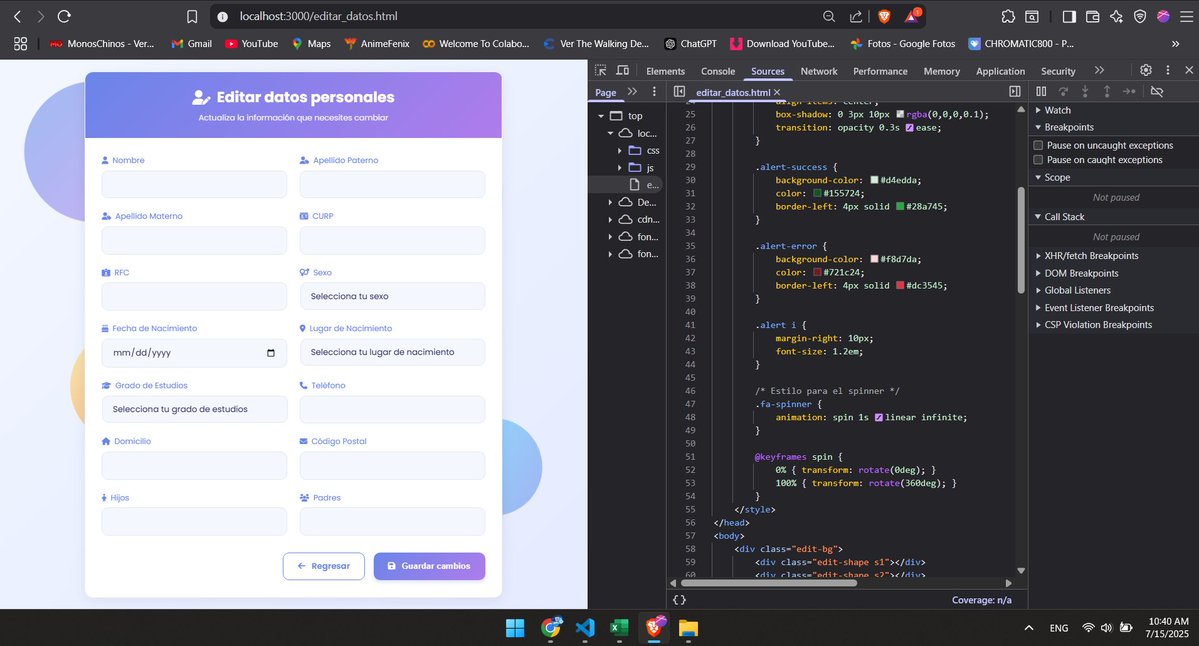Click the #d4edda color swatch
The height and width of the screenshot is (646, 1199).
[x=874, y=180]
